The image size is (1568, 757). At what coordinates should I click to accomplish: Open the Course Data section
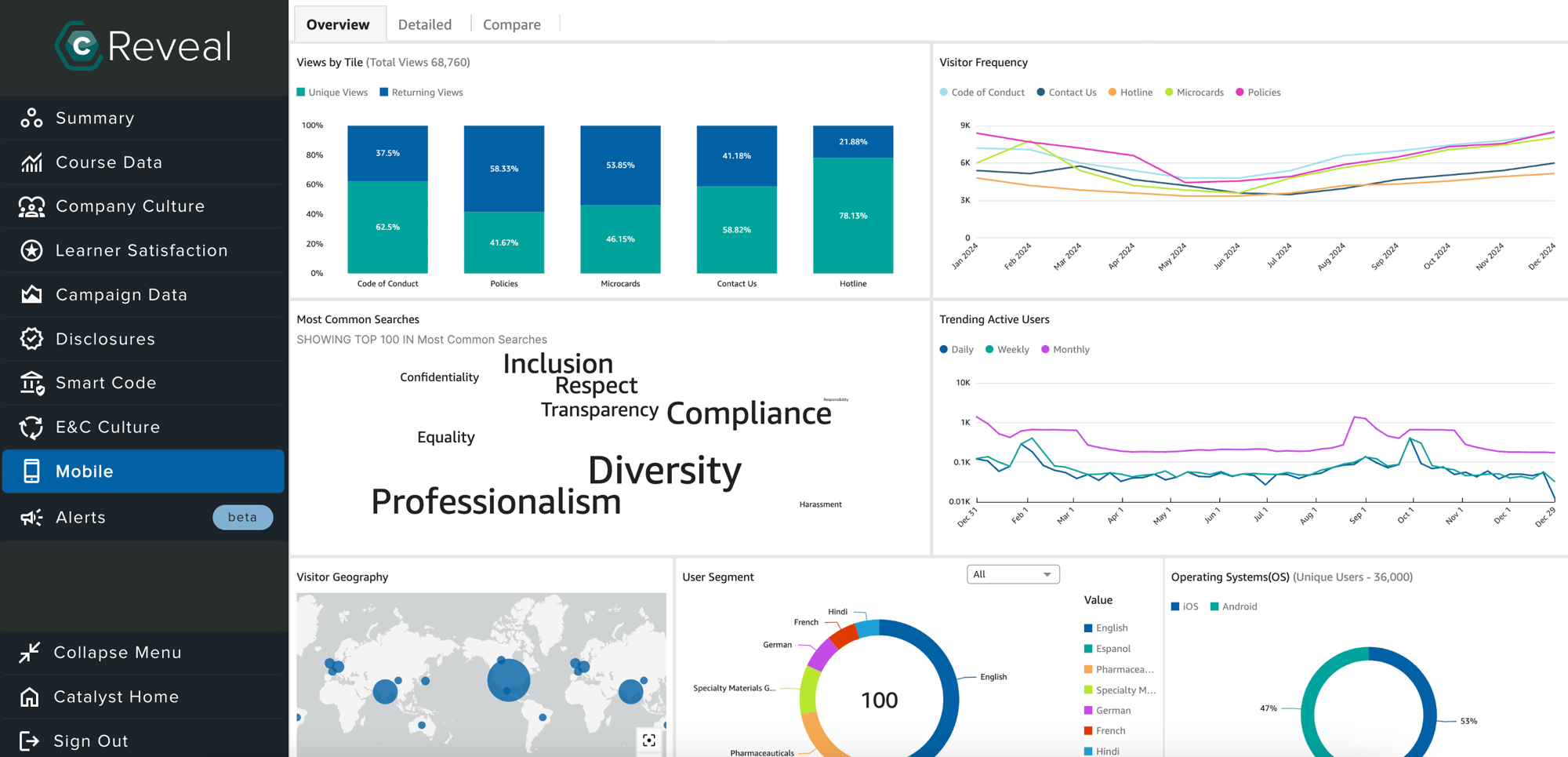[143, 162]
